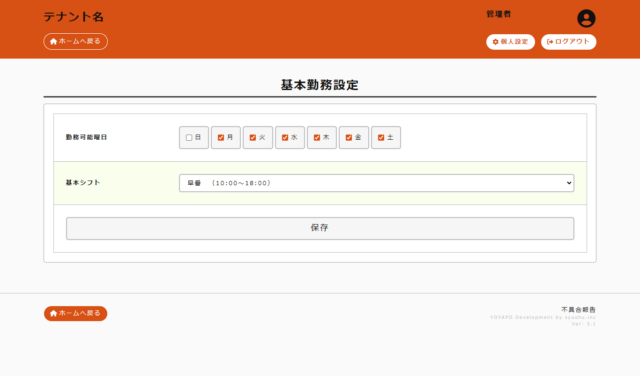This screenshot has width=640, height=376.
Task: Enable the 日 (Sunday) checkbox
Action: pos(189,138)
